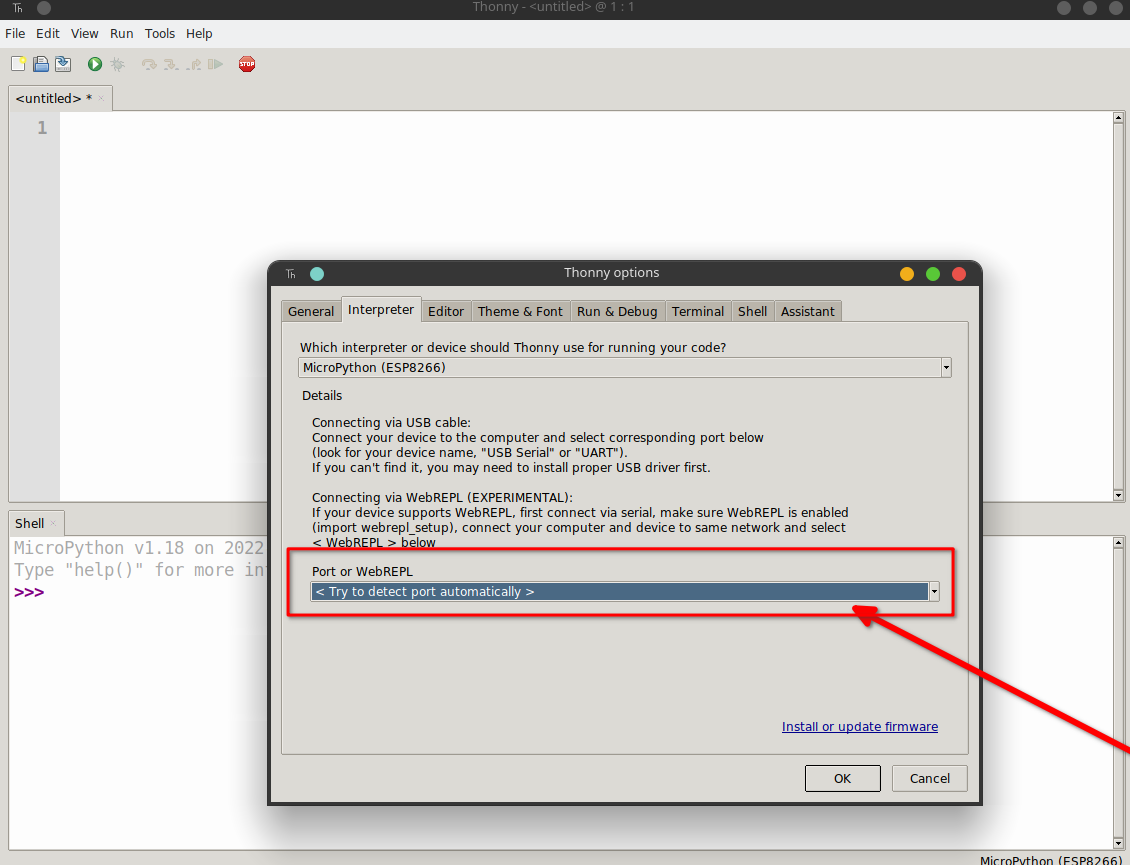Click the yellow minimize circle of Thonny options
This screenshot has height=865, width=1130.
tap(907, 274)
